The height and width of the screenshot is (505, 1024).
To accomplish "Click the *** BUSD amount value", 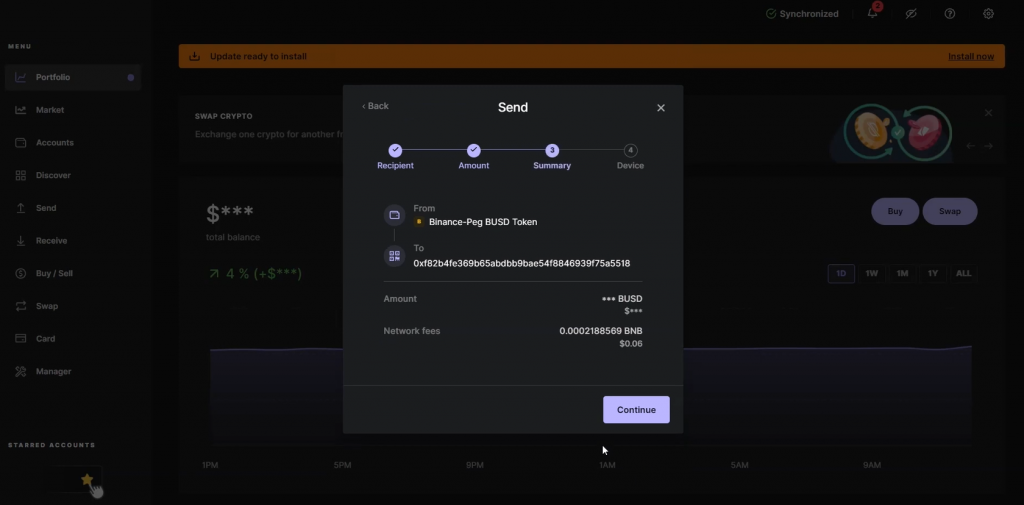I will (x=622, y=299).
